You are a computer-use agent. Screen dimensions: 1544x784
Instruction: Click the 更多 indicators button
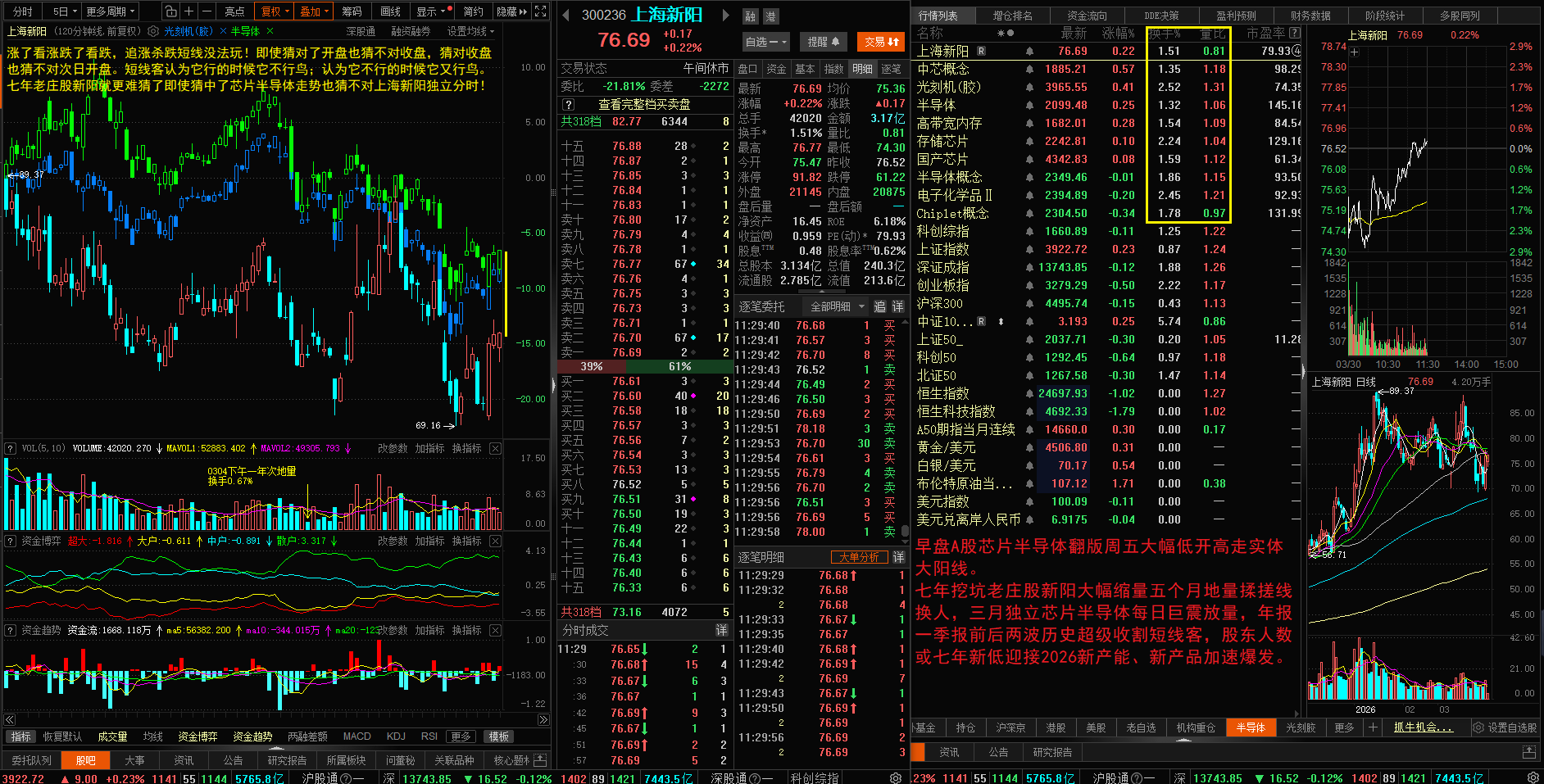(x=461, y=736)
